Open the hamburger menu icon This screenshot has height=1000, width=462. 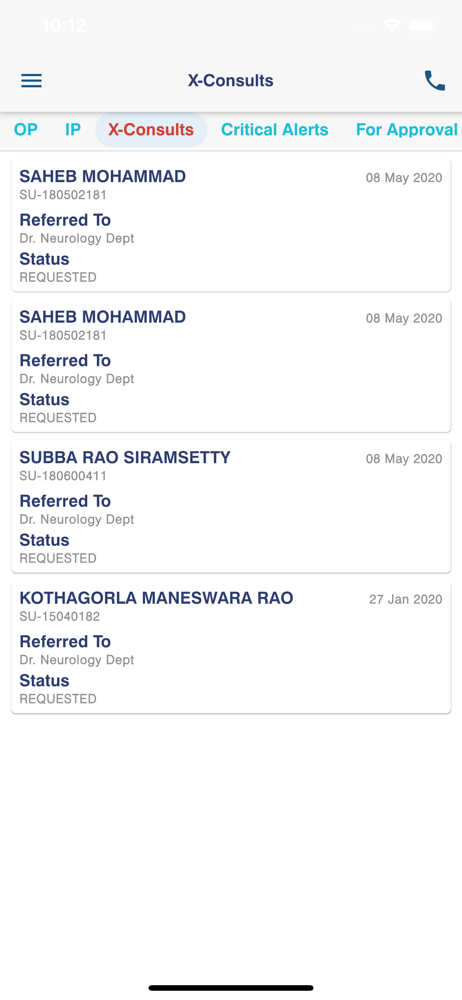pos(31,81)
